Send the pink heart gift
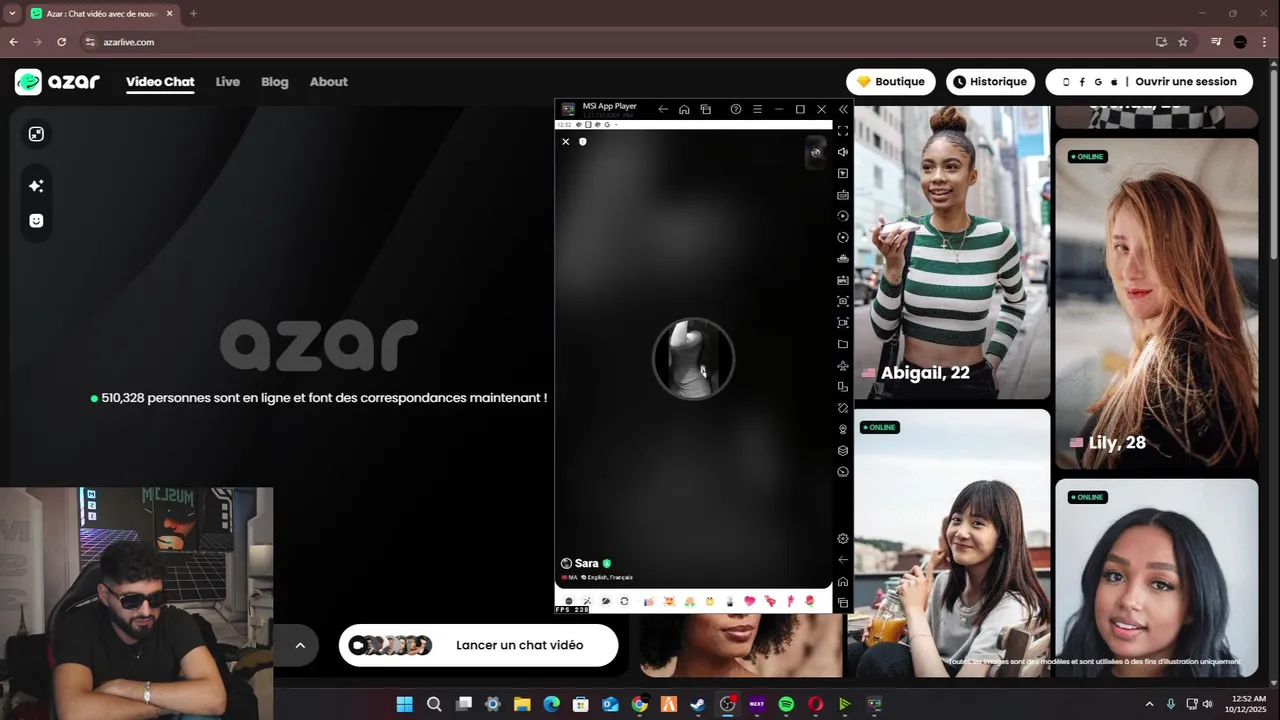Image resolution: width=1280 pixels, height=720 pixels. click(750, 601)
